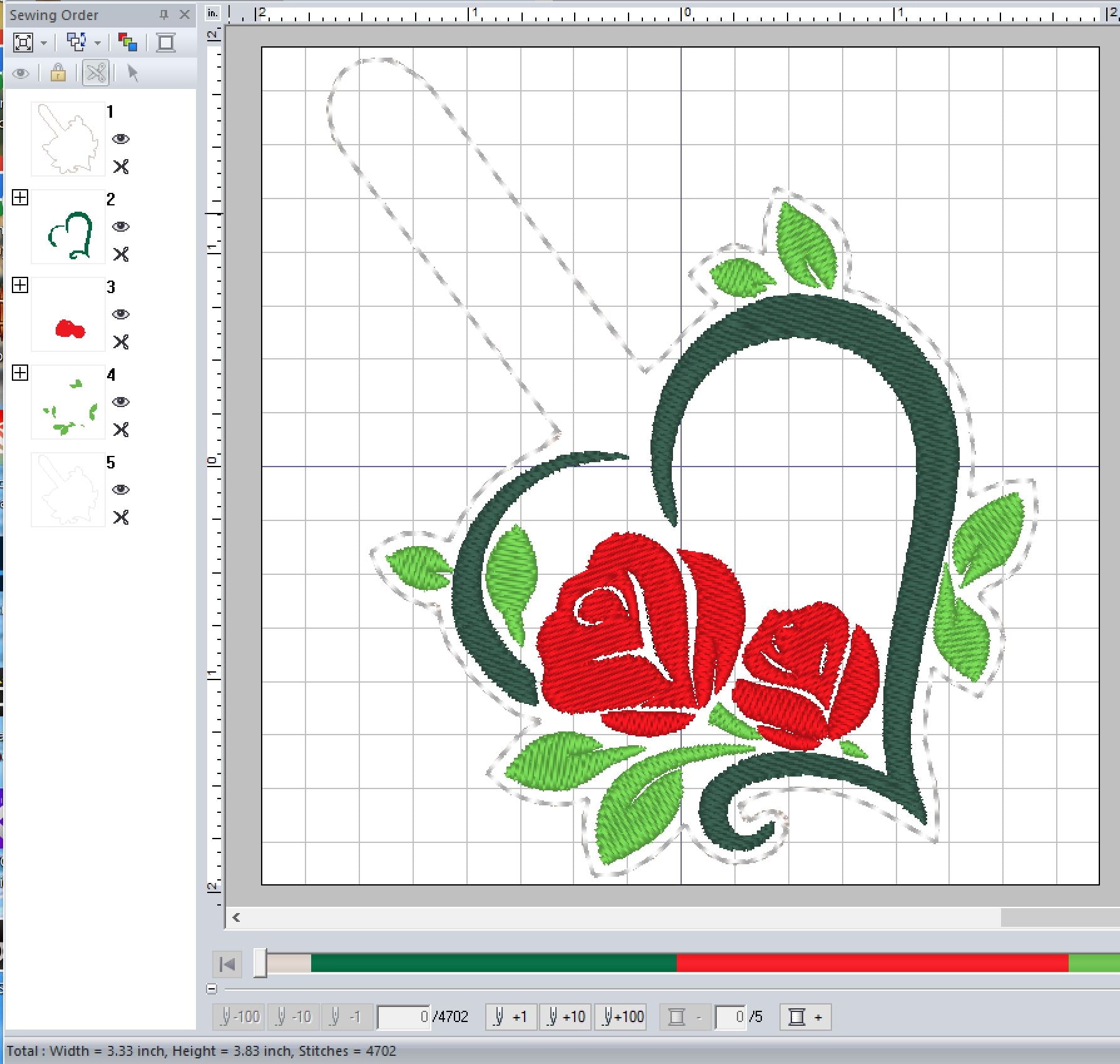1120x1064 pixels.
Task: Jump to next thread color with spool plus
Action: (805, 1017)
